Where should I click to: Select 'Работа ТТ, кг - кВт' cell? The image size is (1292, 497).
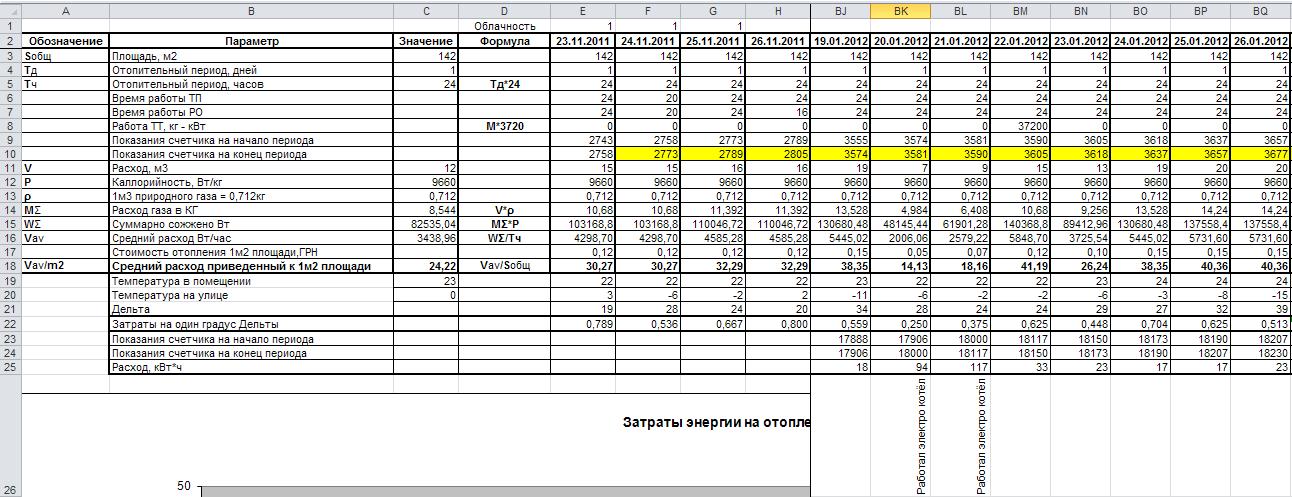(x=251, y=127)
